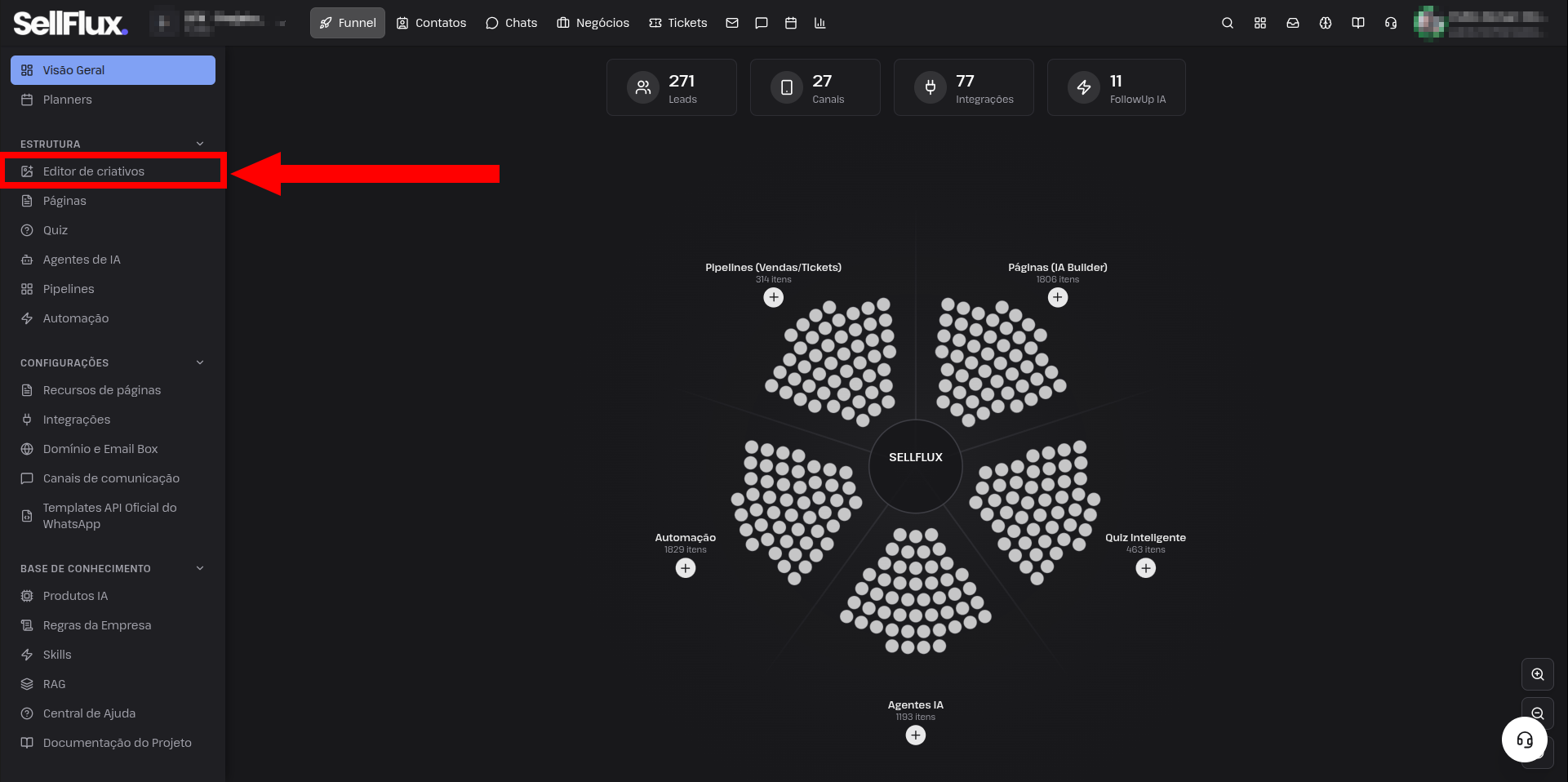The height and width of the screenshot is (782, 1568).
Task: Zoom out on the funnel diagram
Action: coord(1538,712)
